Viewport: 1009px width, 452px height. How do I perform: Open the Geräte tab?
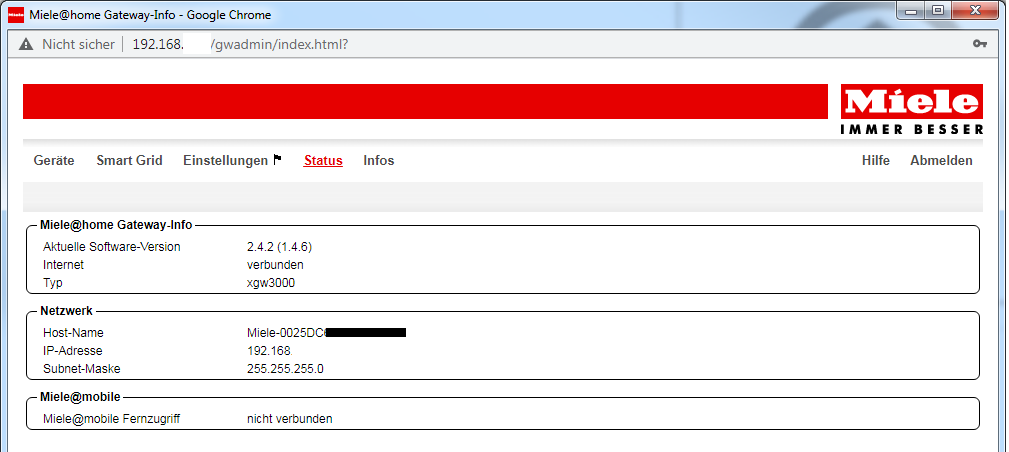point(54,161)
